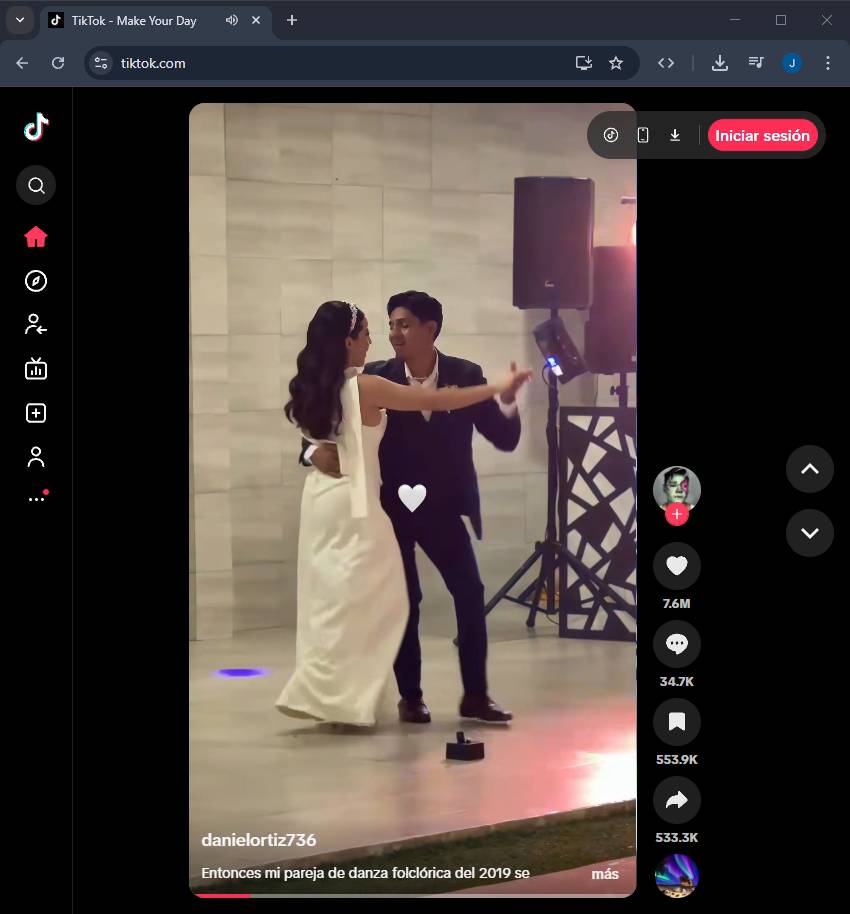Open the LIVE icon in sidebar
The image size is (850, 914).
[36, 369]
